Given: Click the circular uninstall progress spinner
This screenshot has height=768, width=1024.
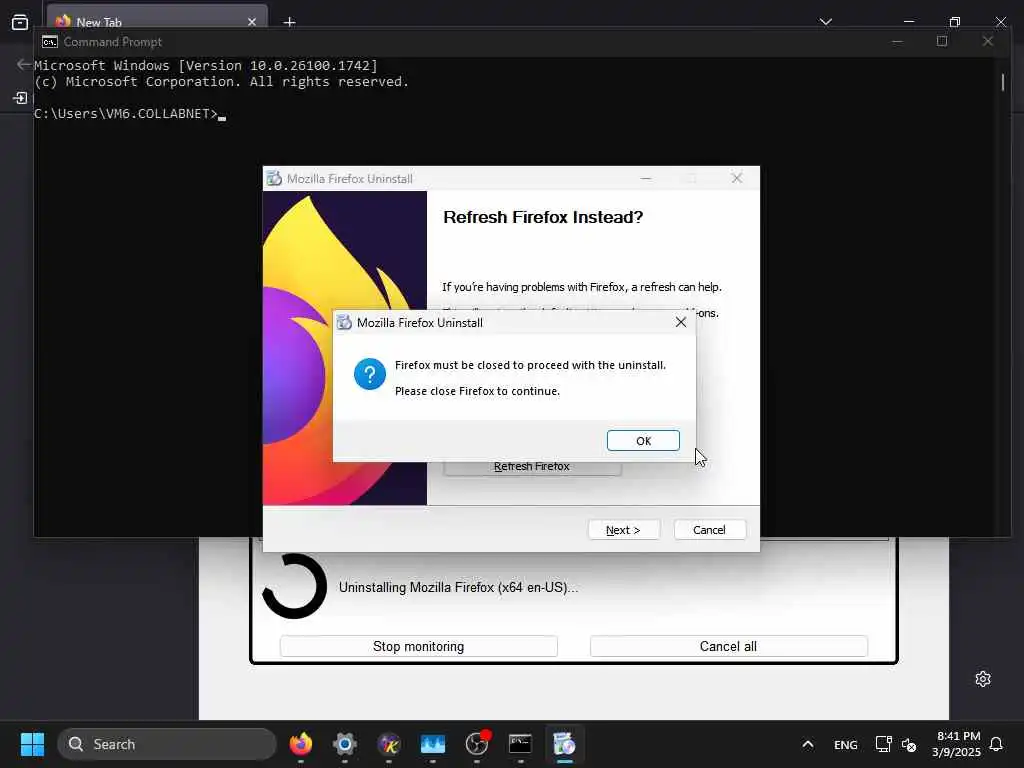Looking at the screenshot, I should [x=295, y=586].
